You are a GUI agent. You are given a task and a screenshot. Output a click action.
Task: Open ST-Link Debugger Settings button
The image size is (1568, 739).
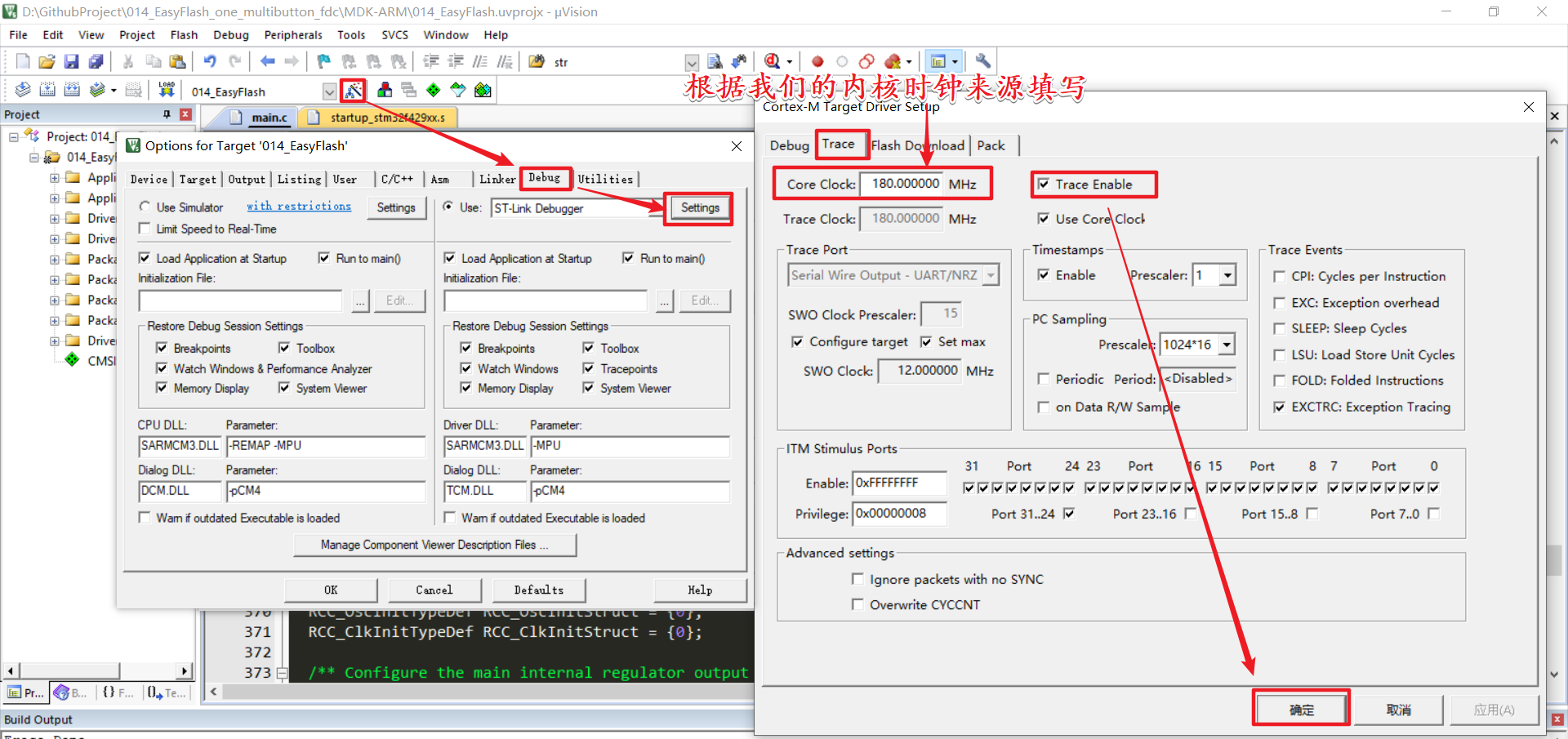700,208
